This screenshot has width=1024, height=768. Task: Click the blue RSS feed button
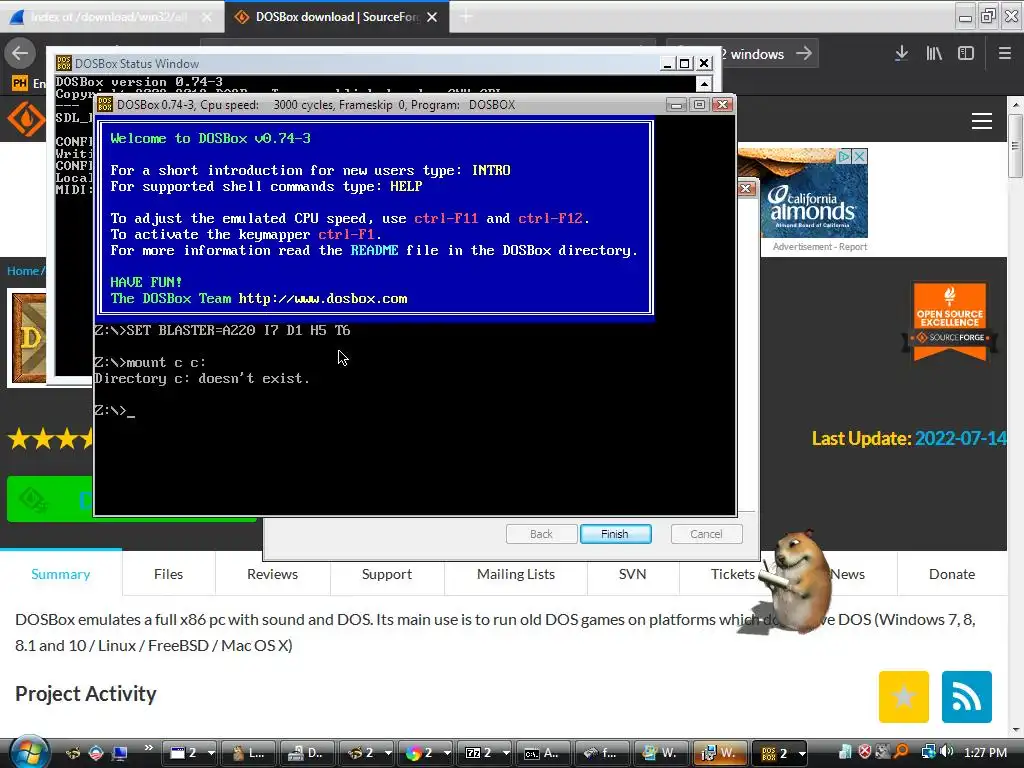point(967,697)
